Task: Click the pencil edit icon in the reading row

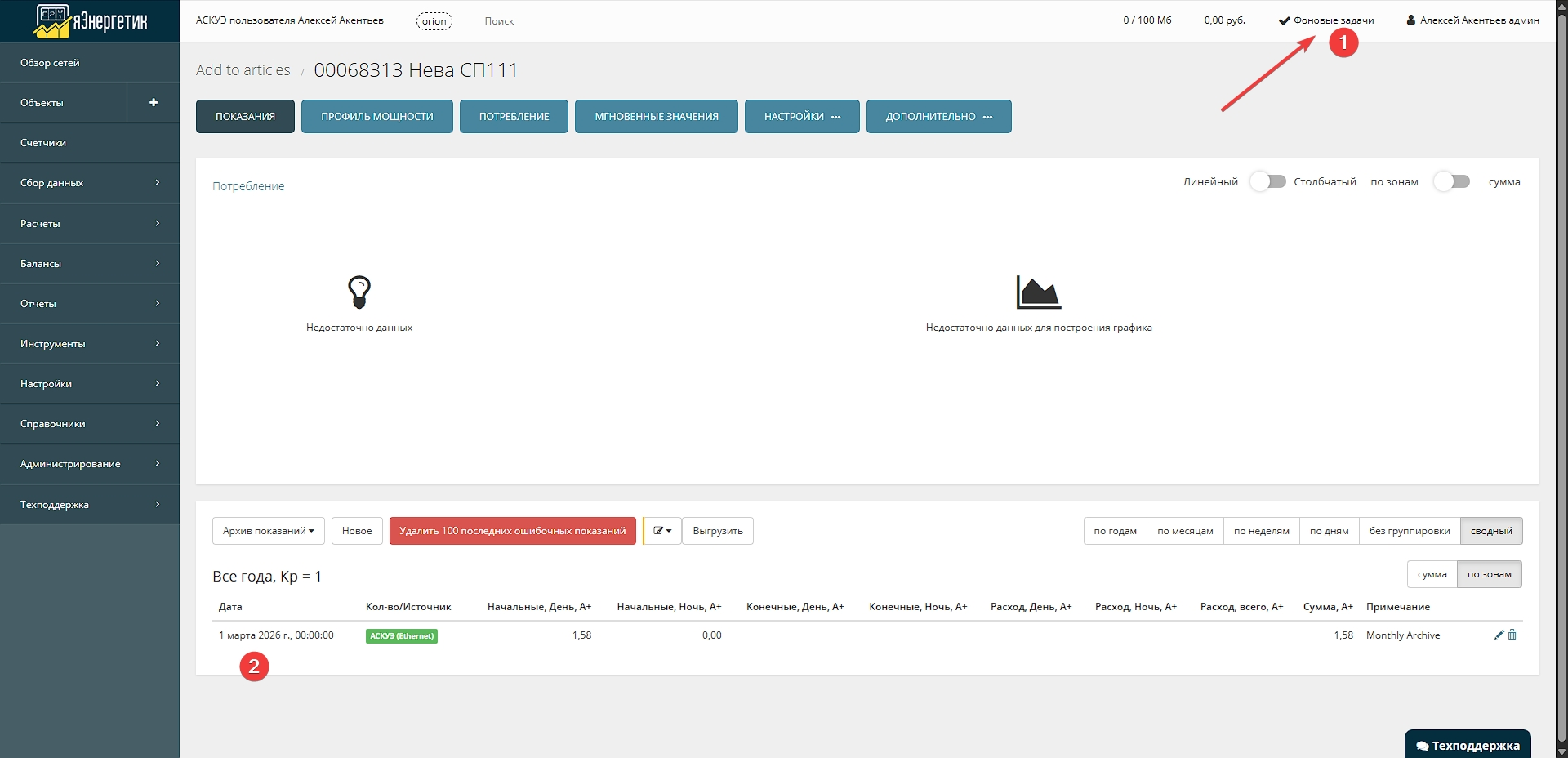Action: [x=1499, y=635]
